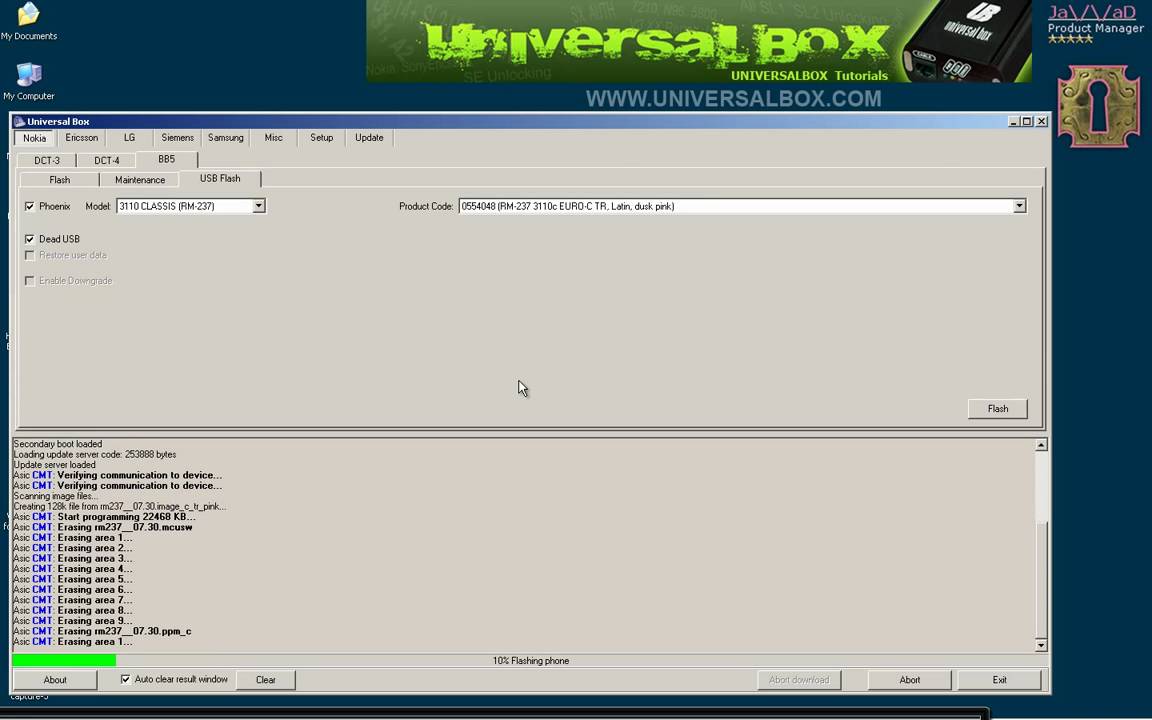
Task: Select the USB Flash sub-tab
Action: pos(220,179)
